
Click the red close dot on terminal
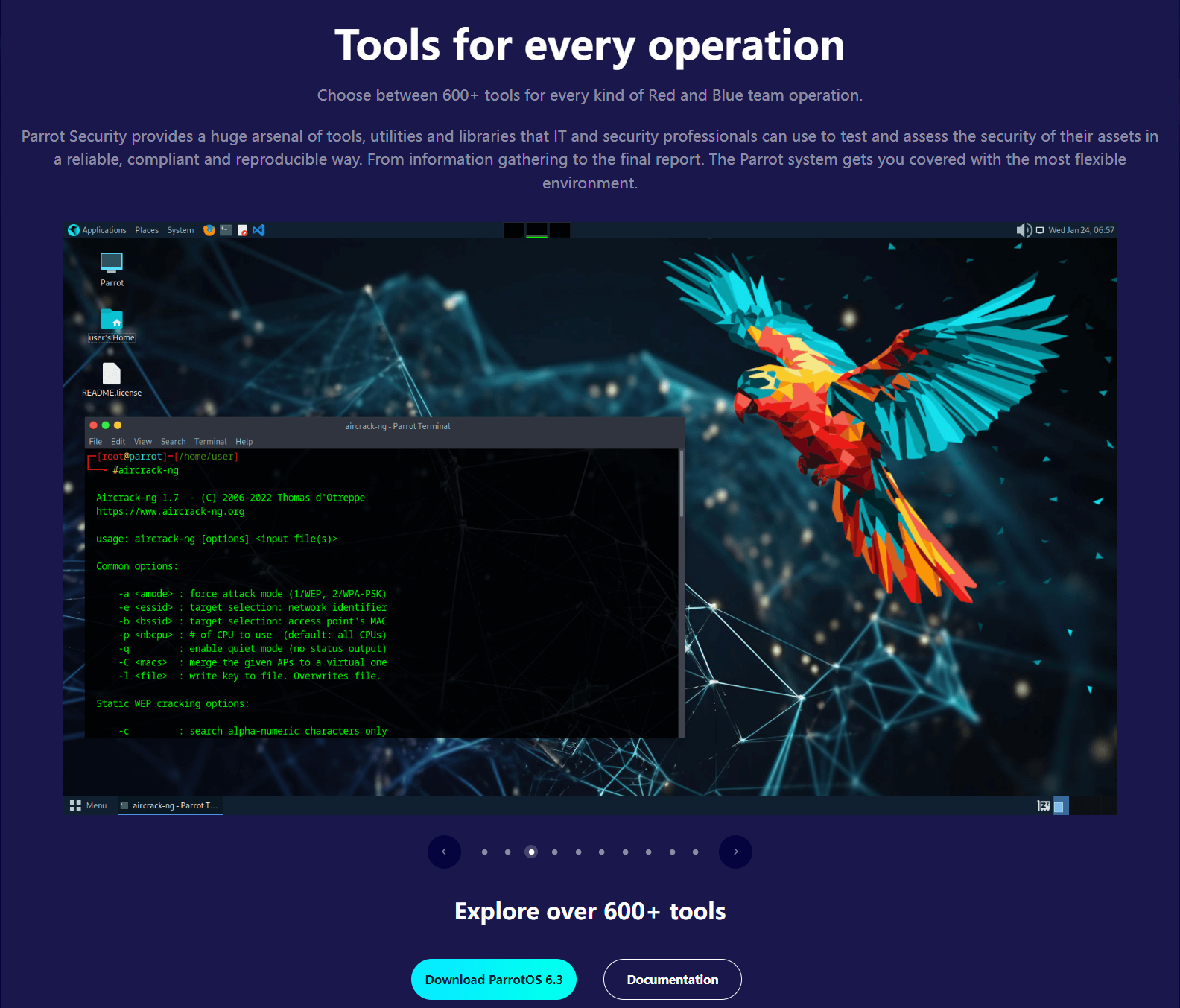pos(93,425)
